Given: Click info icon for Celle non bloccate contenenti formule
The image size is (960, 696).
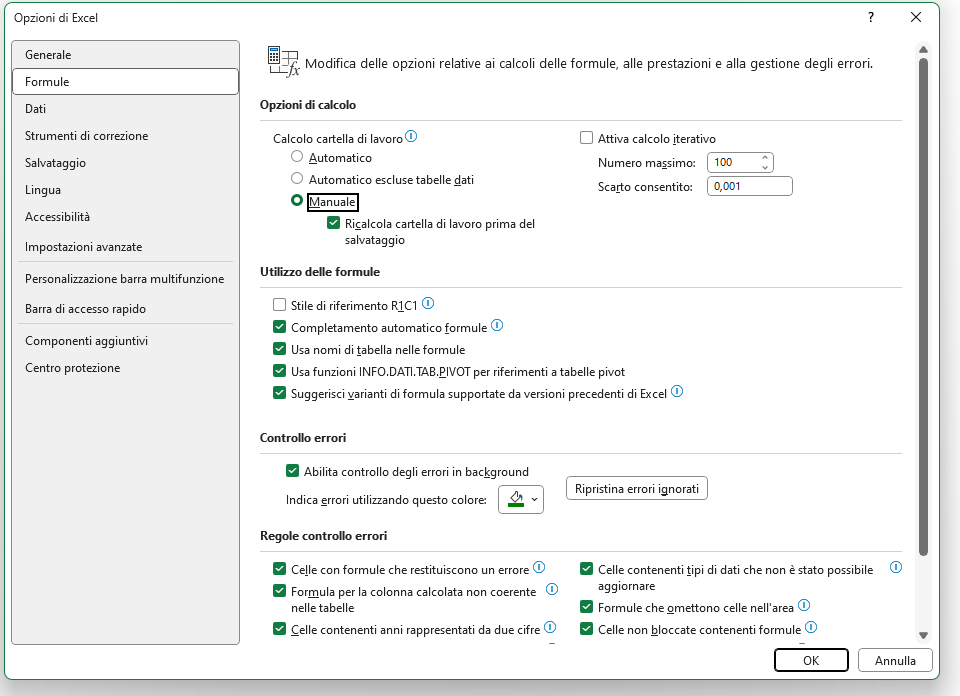Looking at the screenshot, I should pos(811,627).
